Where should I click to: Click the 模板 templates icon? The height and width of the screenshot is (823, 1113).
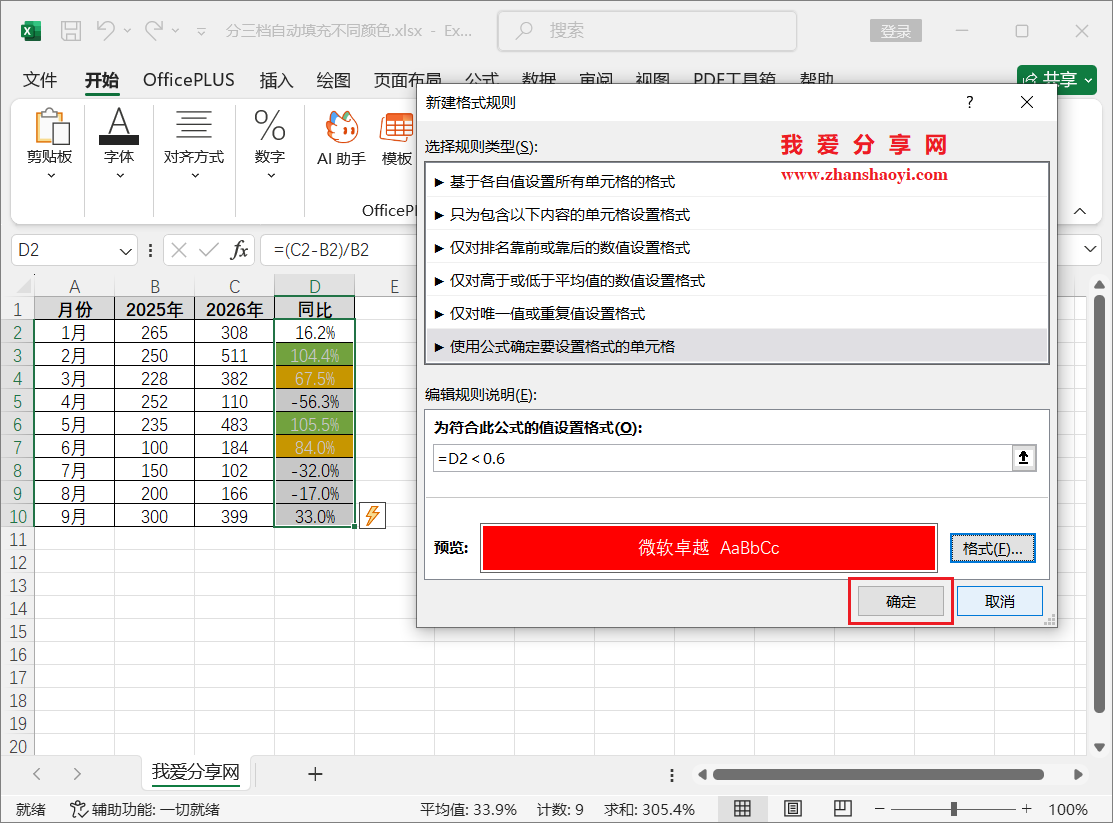397,138
